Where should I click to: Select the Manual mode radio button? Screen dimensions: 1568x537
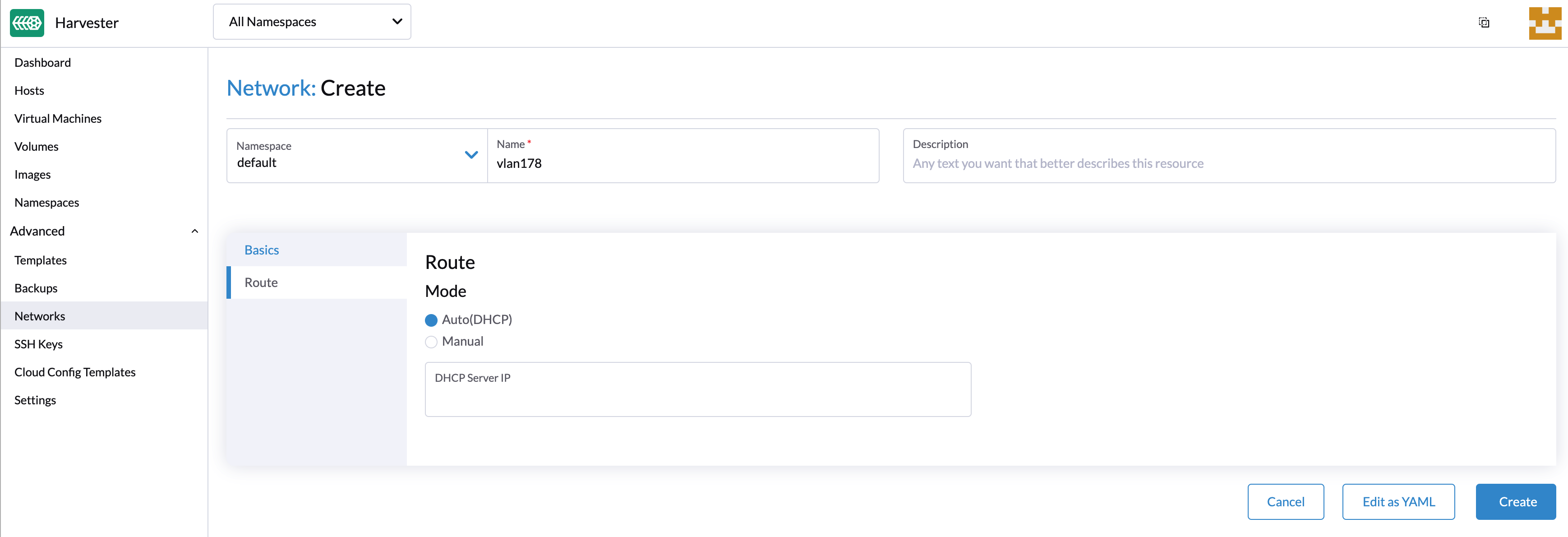point(431,342)
